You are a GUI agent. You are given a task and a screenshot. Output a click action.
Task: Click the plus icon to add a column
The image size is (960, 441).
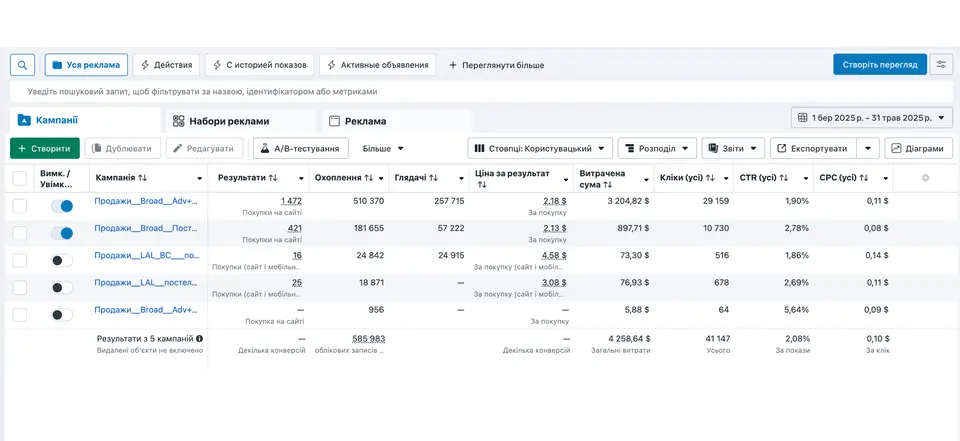pyautogui.click(x=925, y=178)
